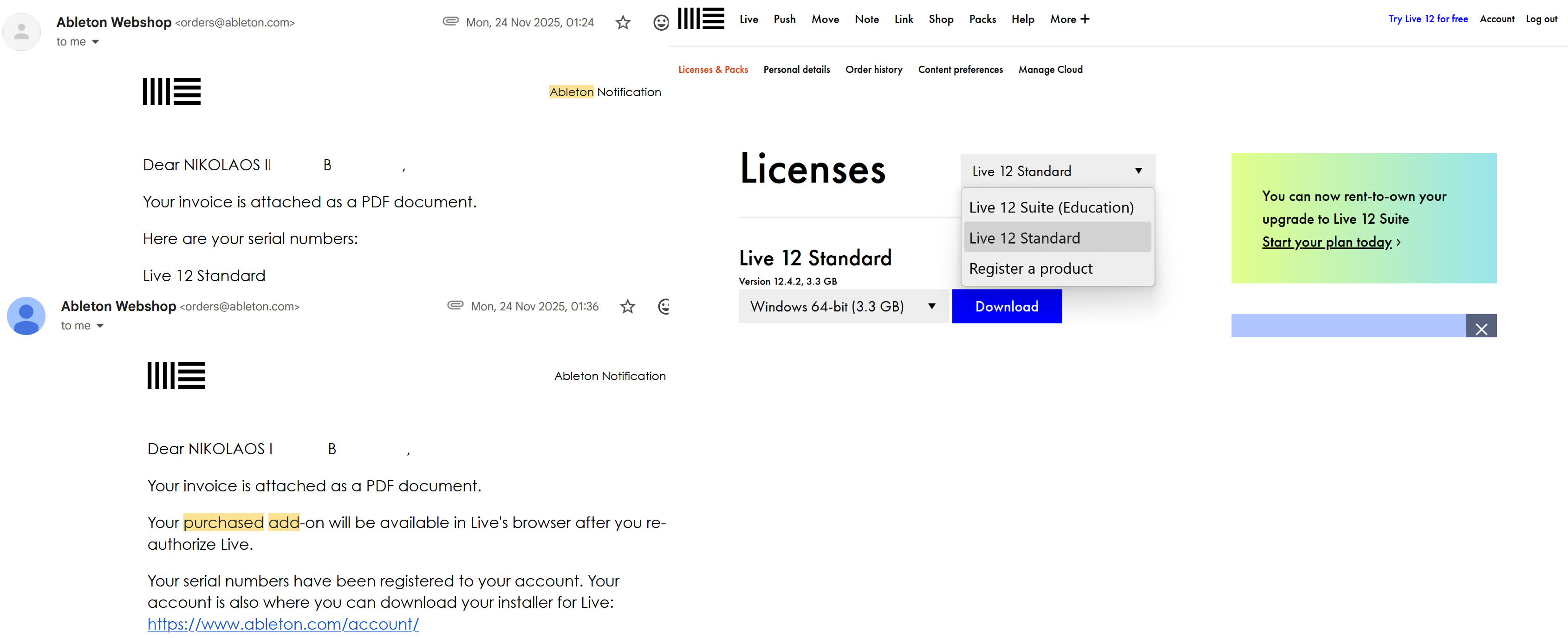Open the Push menu item
1568x638 pixels.
[785, 19]
